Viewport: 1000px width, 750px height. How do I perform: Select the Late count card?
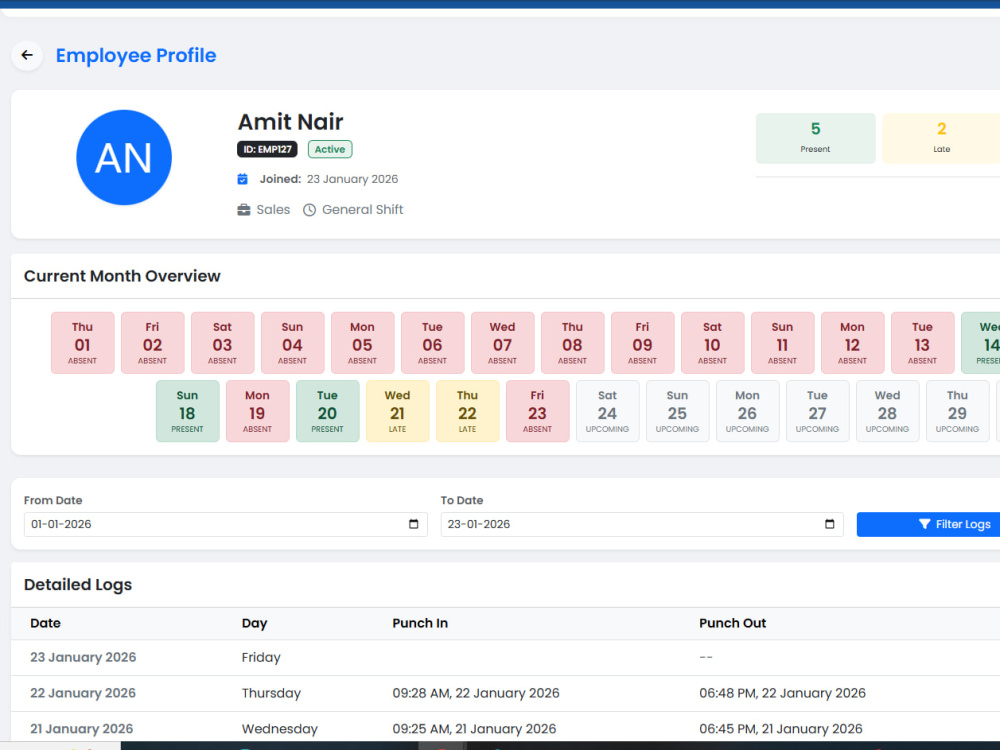941,138
